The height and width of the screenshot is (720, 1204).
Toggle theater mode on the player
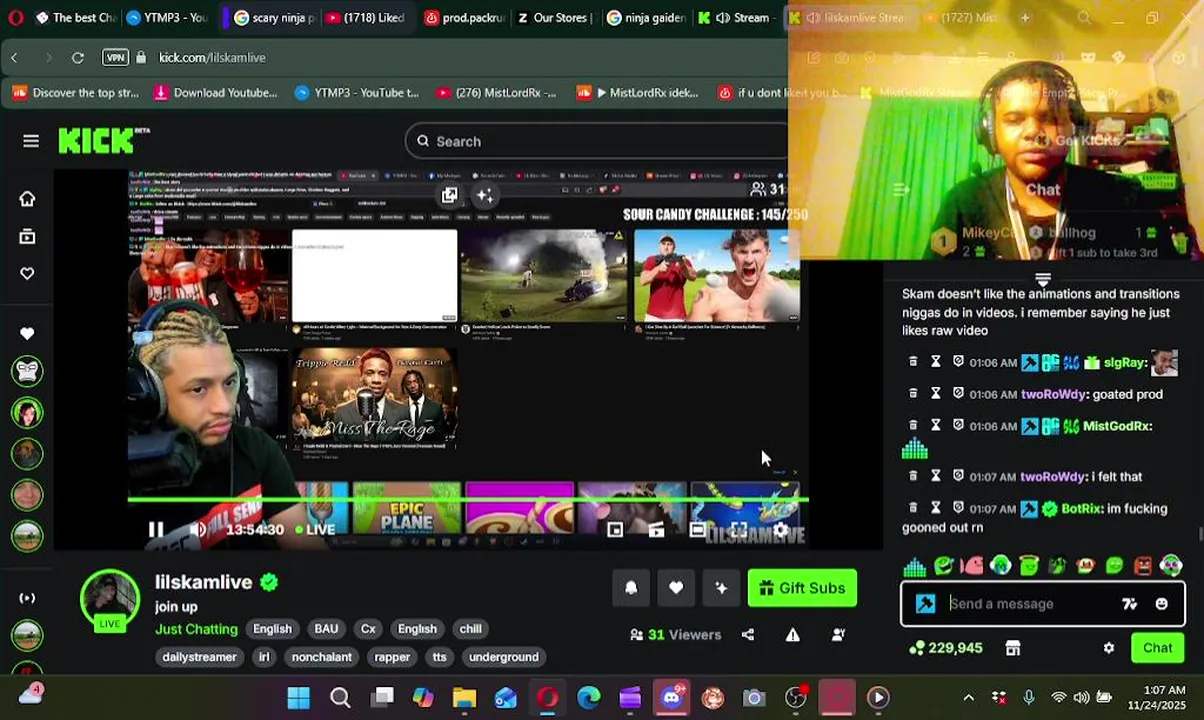697,529
